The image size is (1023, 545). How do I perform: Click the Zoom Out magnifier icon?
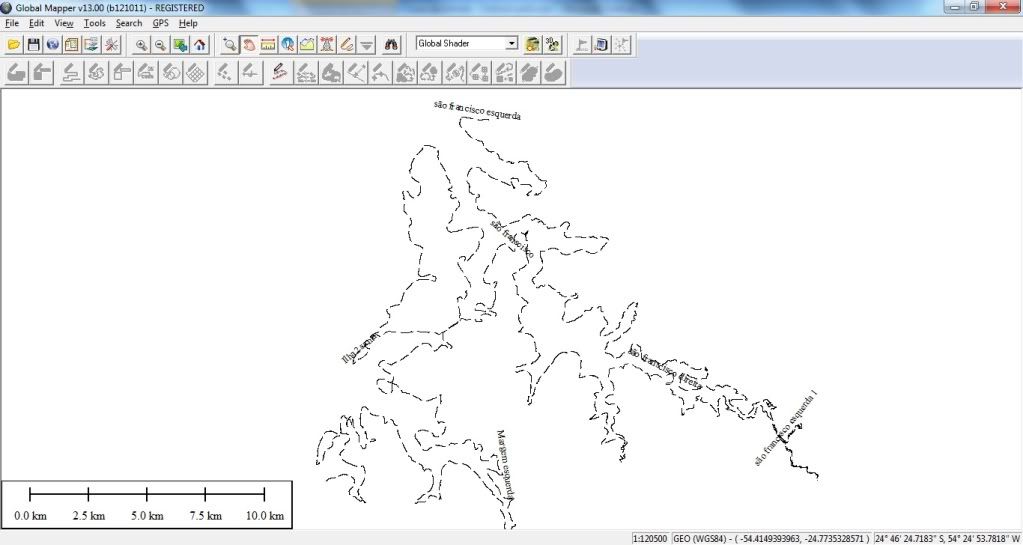[160, 44]
